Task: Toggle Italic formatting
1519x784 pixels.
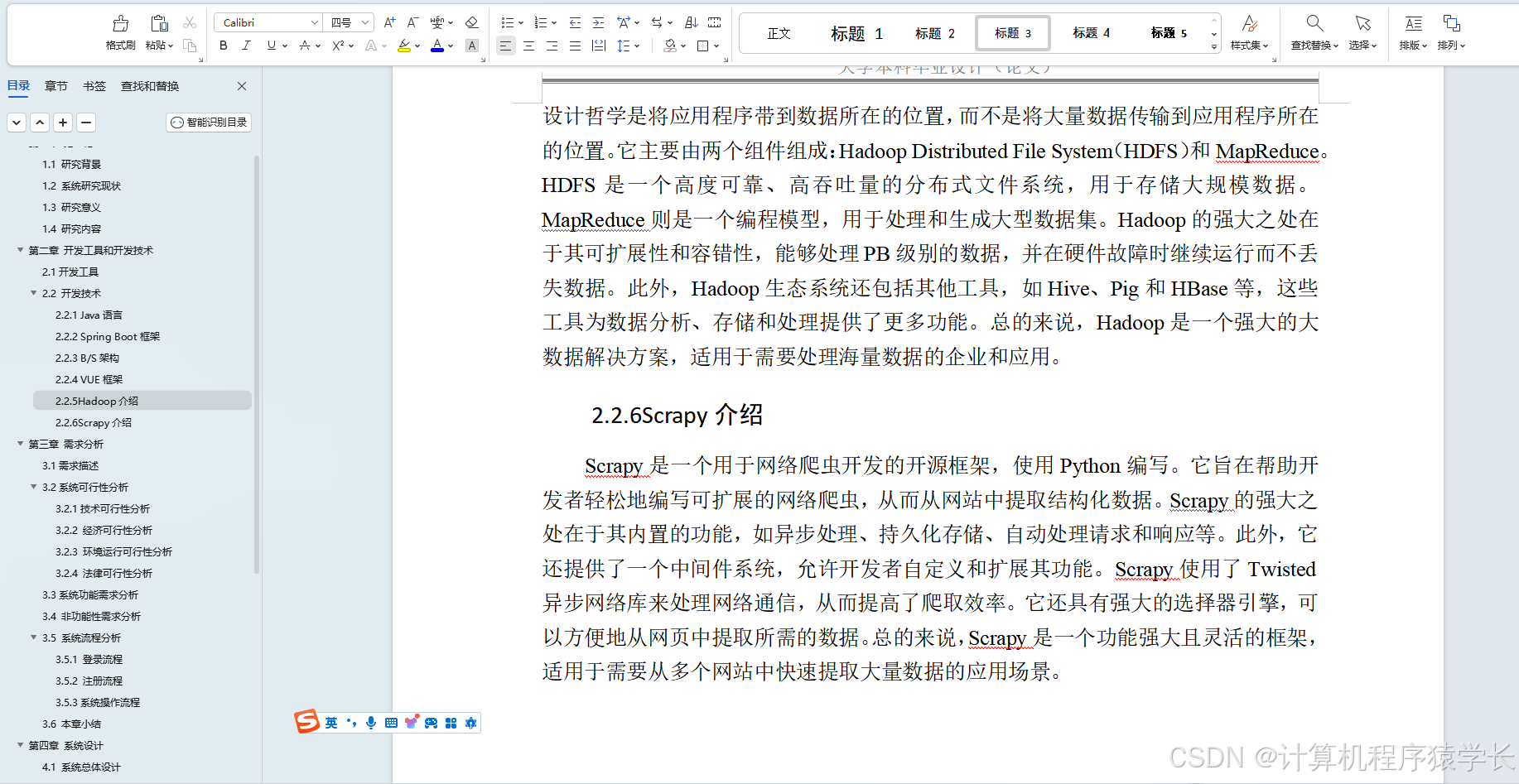Action: [x=246, y=46]
